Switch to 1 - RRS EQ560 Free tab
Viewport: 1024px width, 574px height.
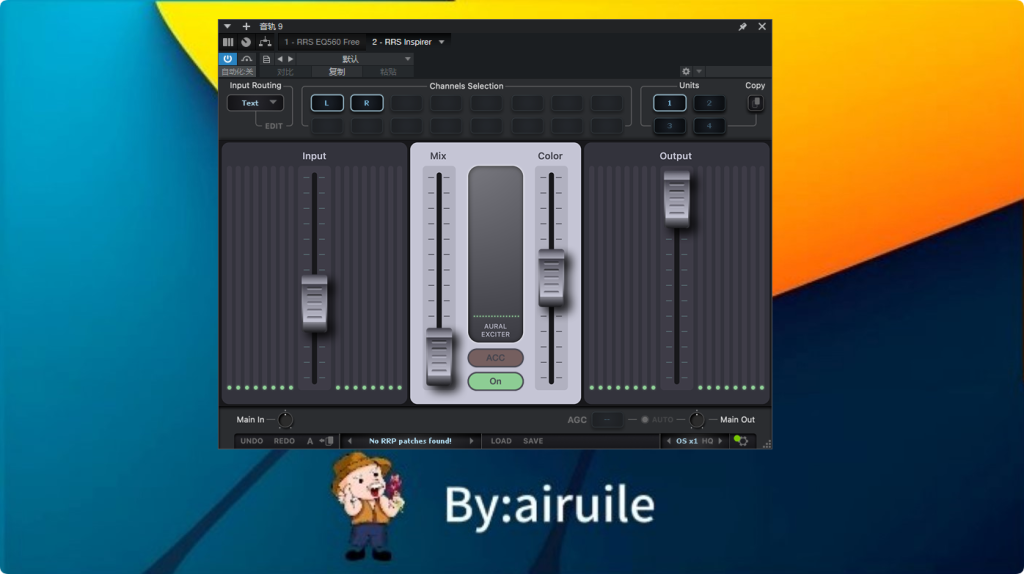(322, 42)
